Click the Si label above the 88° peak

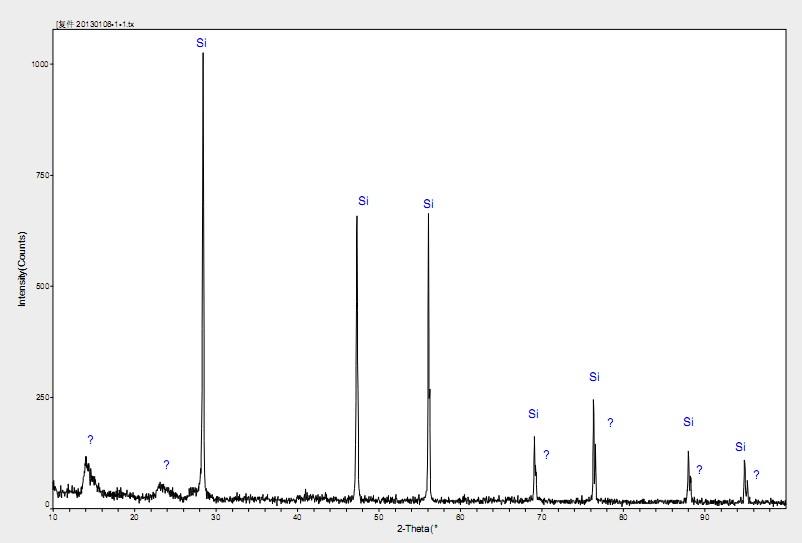click(x=688, y=422)
